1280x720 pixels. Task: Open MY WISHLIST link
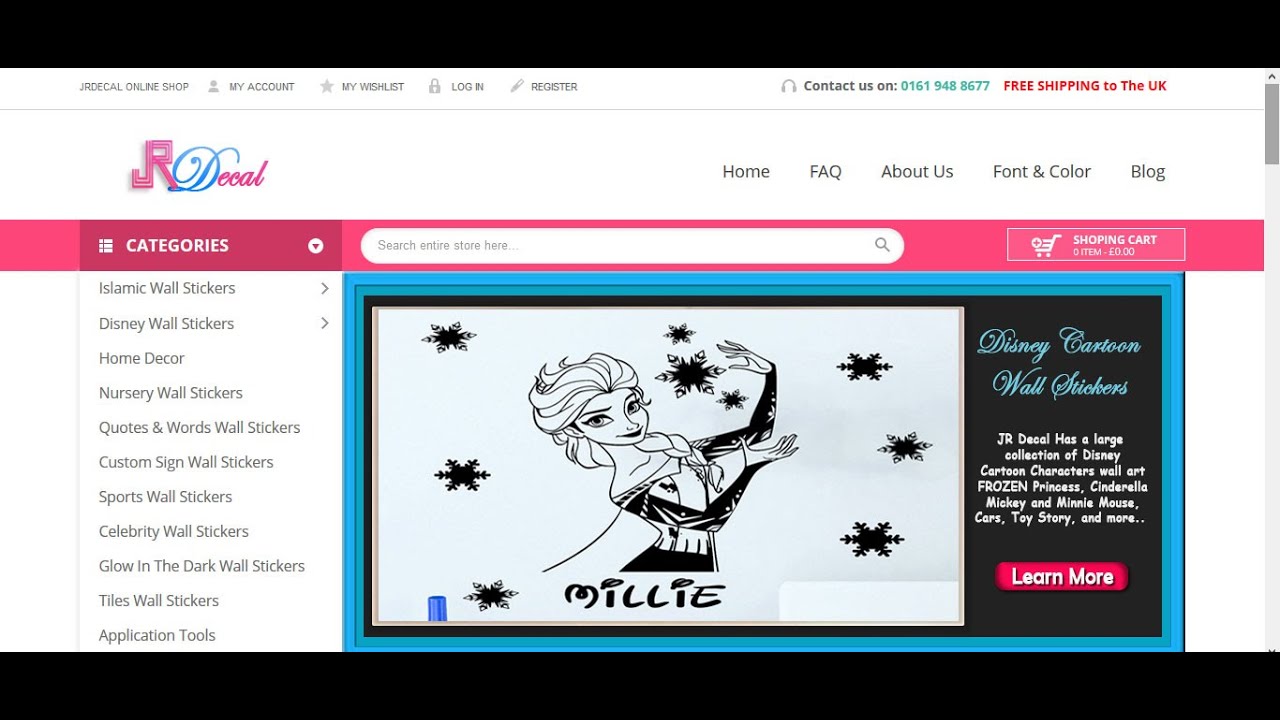click(x=373, y=87)
